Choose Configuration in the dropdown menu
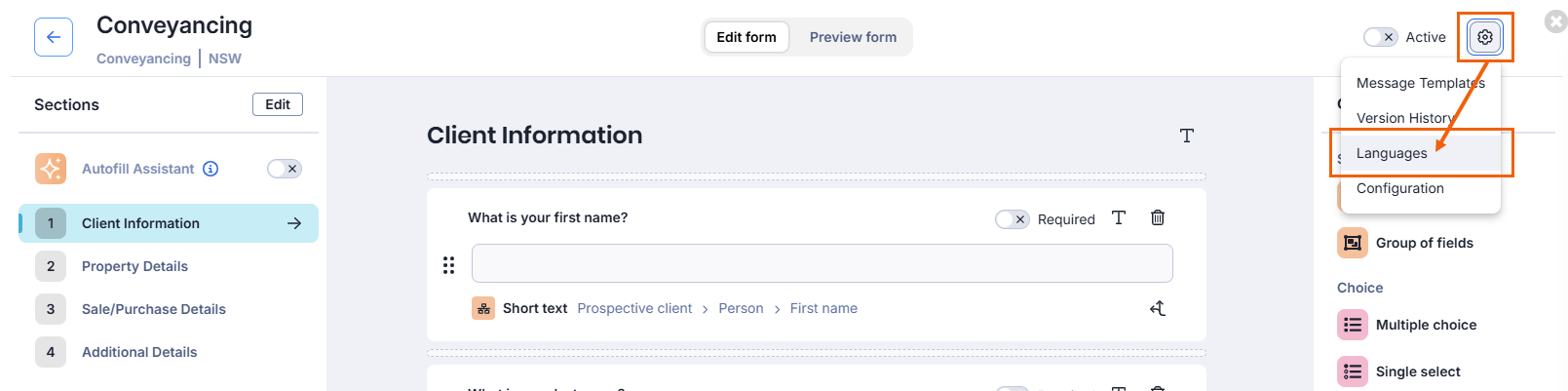 pyautogui.click(x=1399, y=188)
